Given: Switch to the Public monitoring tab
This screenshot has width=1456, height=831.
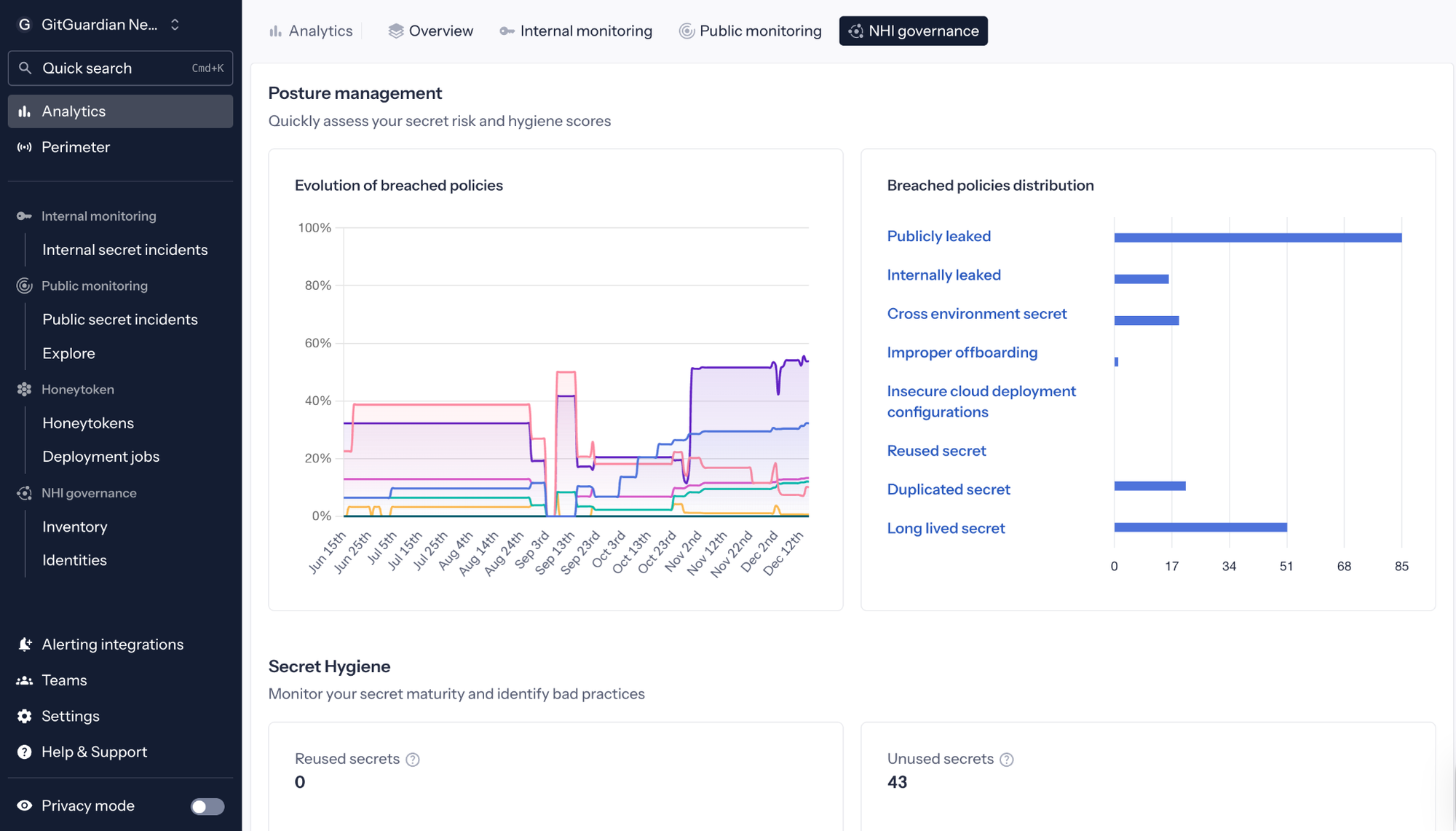Looking at the screenshot, I should pyautogui.click(x=750, y=31).
